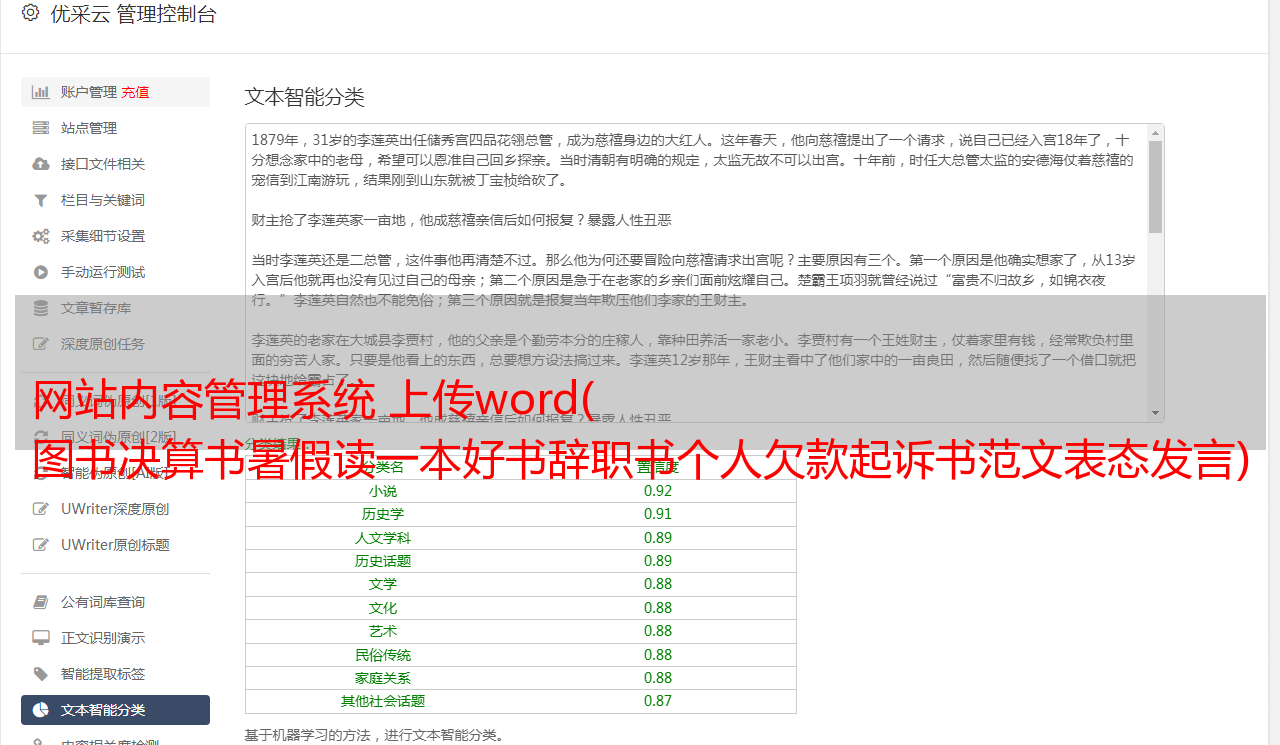1280x745 pixels.
Task: Click the text area scrollbar thumb
Action: 1156,187
